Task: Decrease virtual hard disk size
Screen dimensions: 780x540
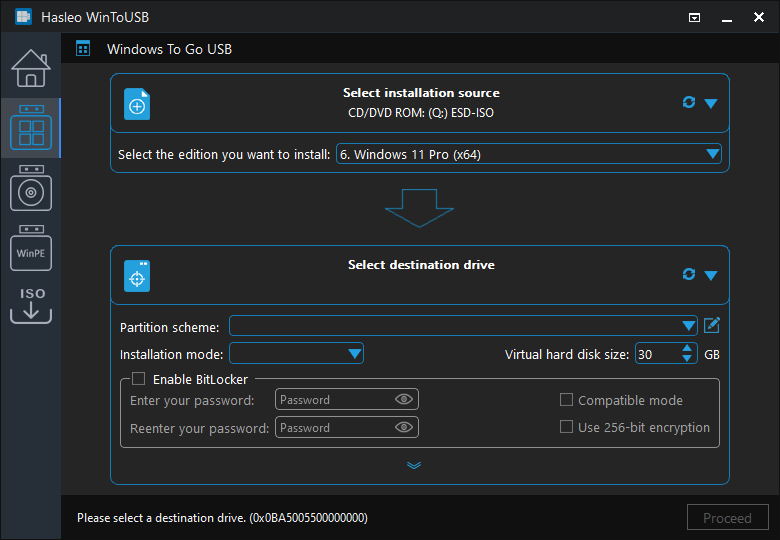Action: 687,359
